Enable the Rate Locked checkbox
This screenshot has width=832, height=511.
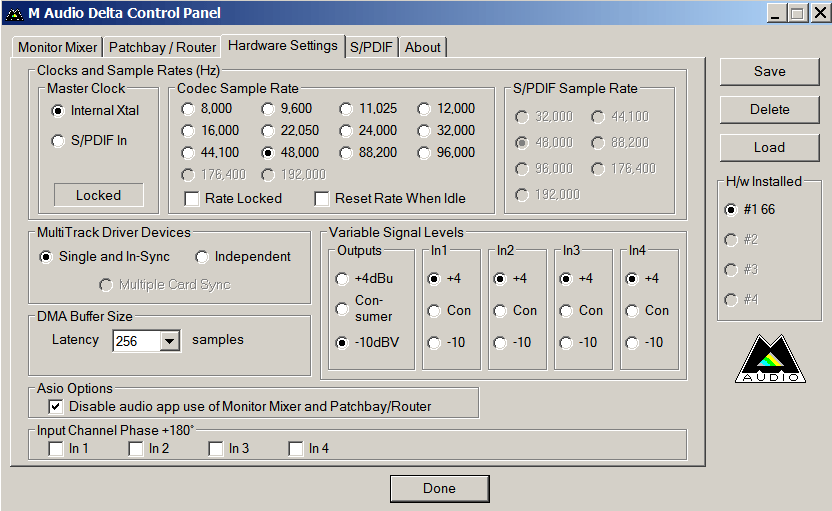point(192,199)
